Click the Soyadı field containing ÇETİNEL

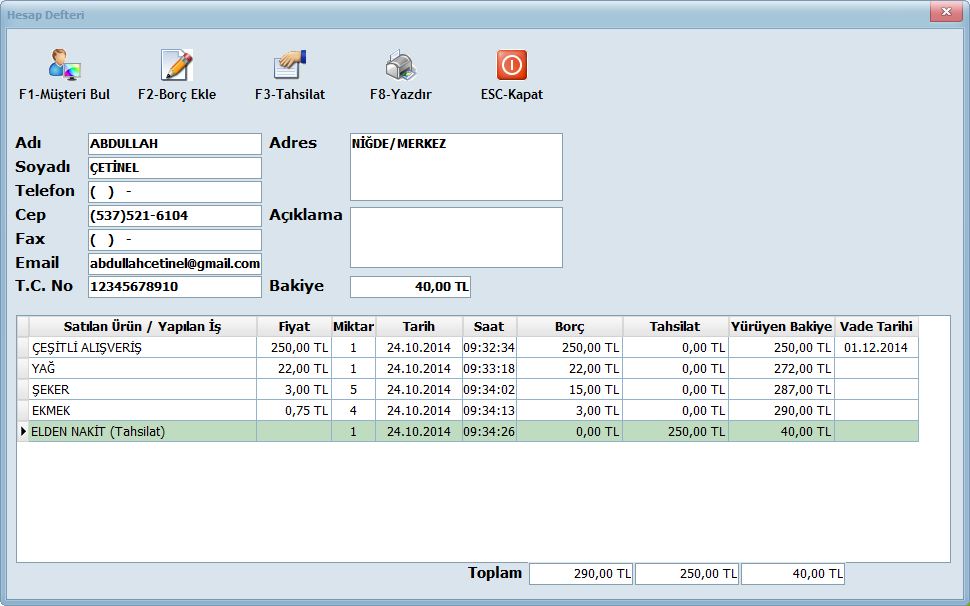coord(174,168)
